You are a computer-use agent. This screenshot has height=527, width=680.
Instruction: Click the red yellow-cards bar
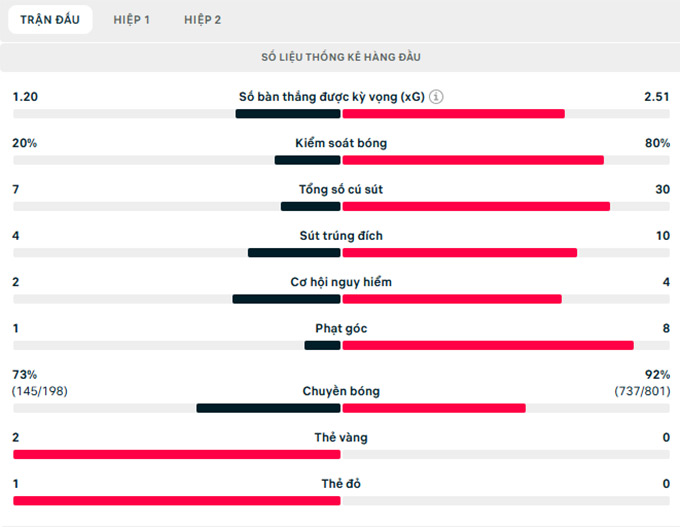point(177,454)
